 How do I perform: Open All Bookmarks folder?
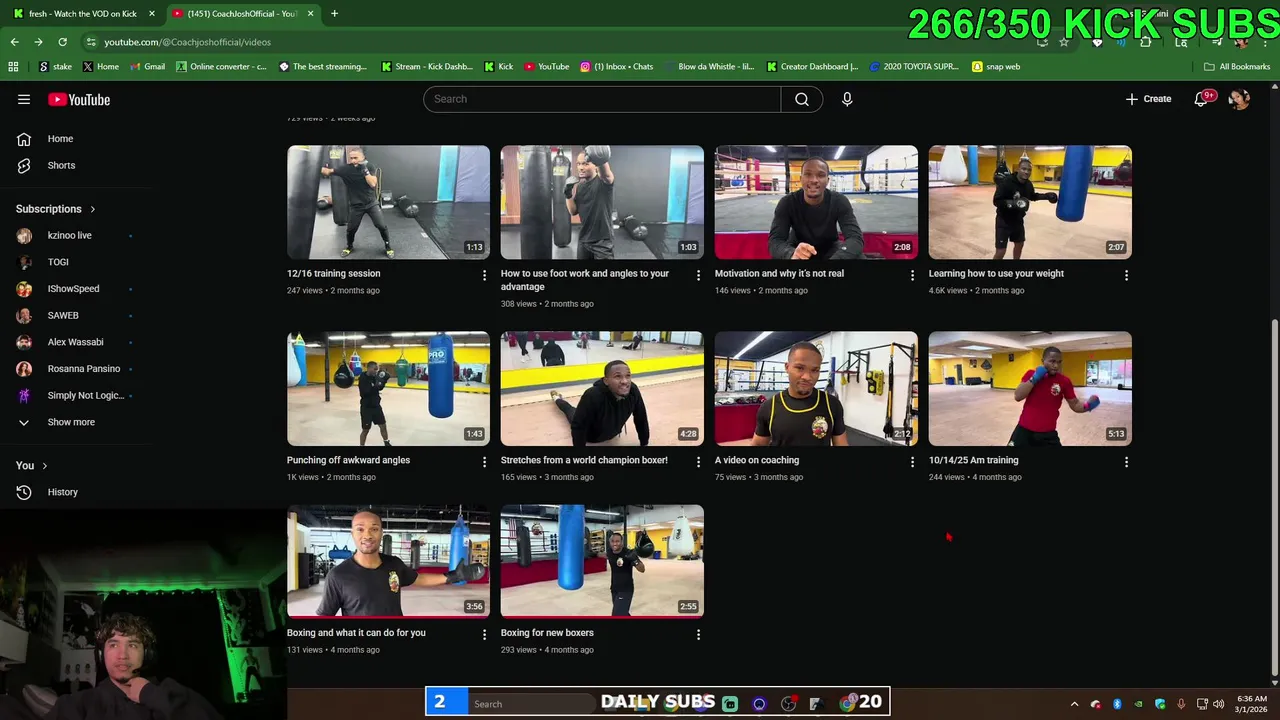[x=1237, y=67]
